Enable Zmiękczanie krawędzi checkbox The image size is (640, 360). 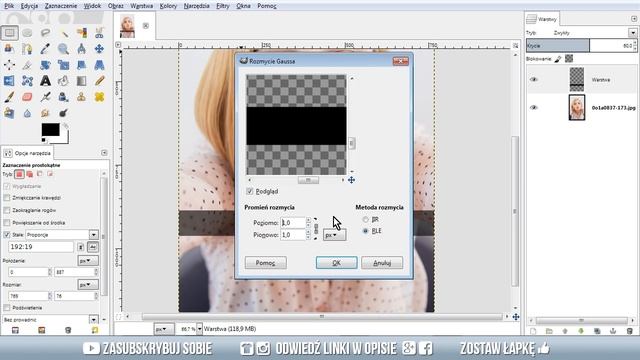(7, 198)
